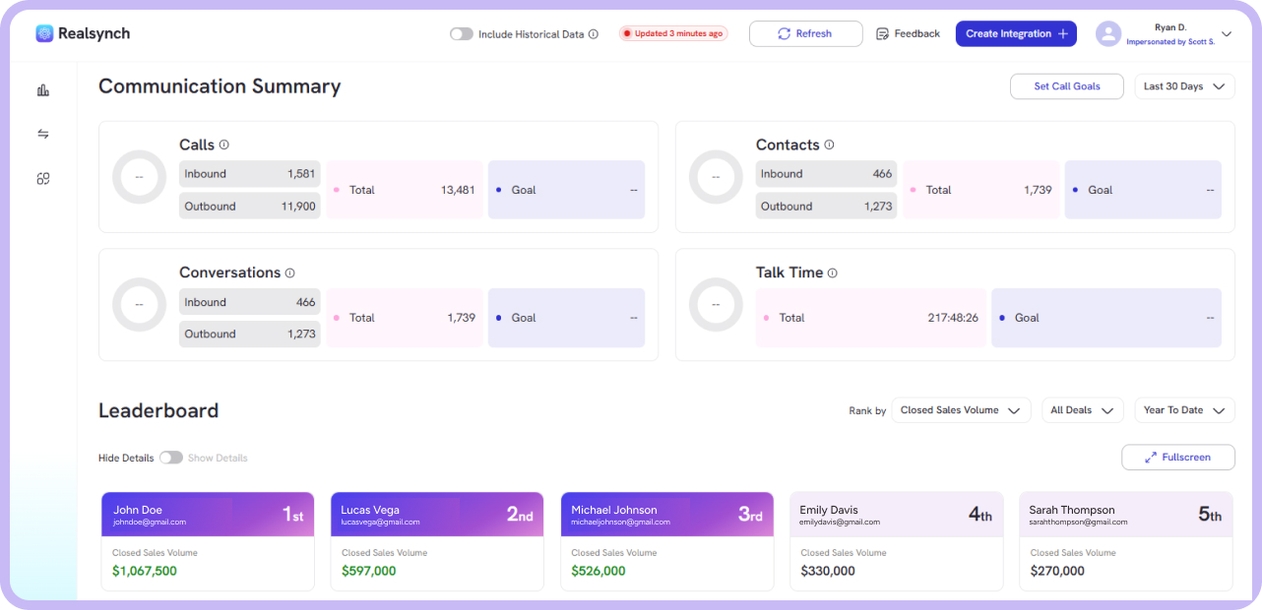Click the Create Integration button
Screen dimensions: 1262x610
click(x=1016, y=34)
